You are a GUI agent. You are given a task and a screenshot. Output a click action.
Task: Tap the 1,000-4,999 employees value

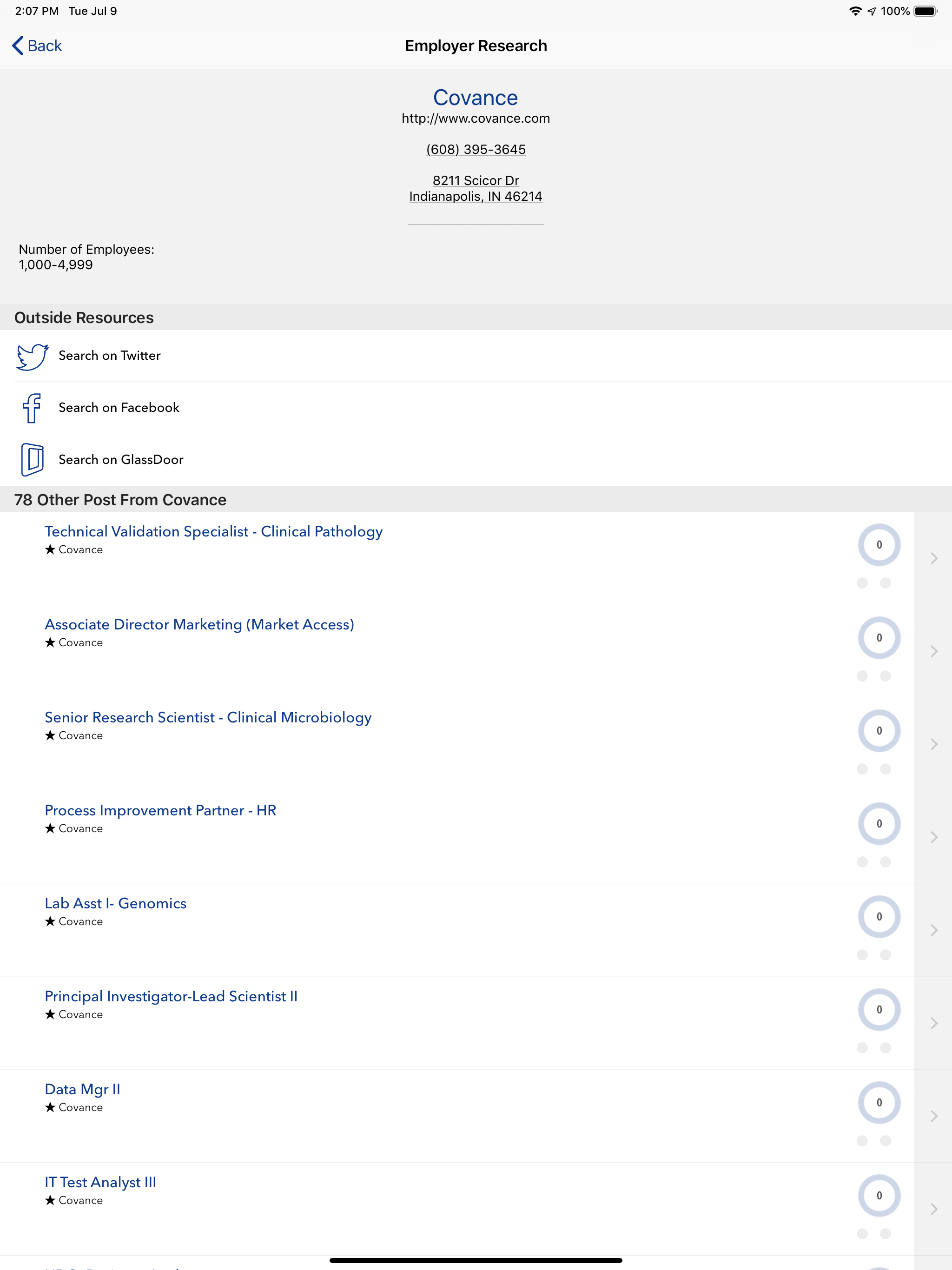pos(56,265)
